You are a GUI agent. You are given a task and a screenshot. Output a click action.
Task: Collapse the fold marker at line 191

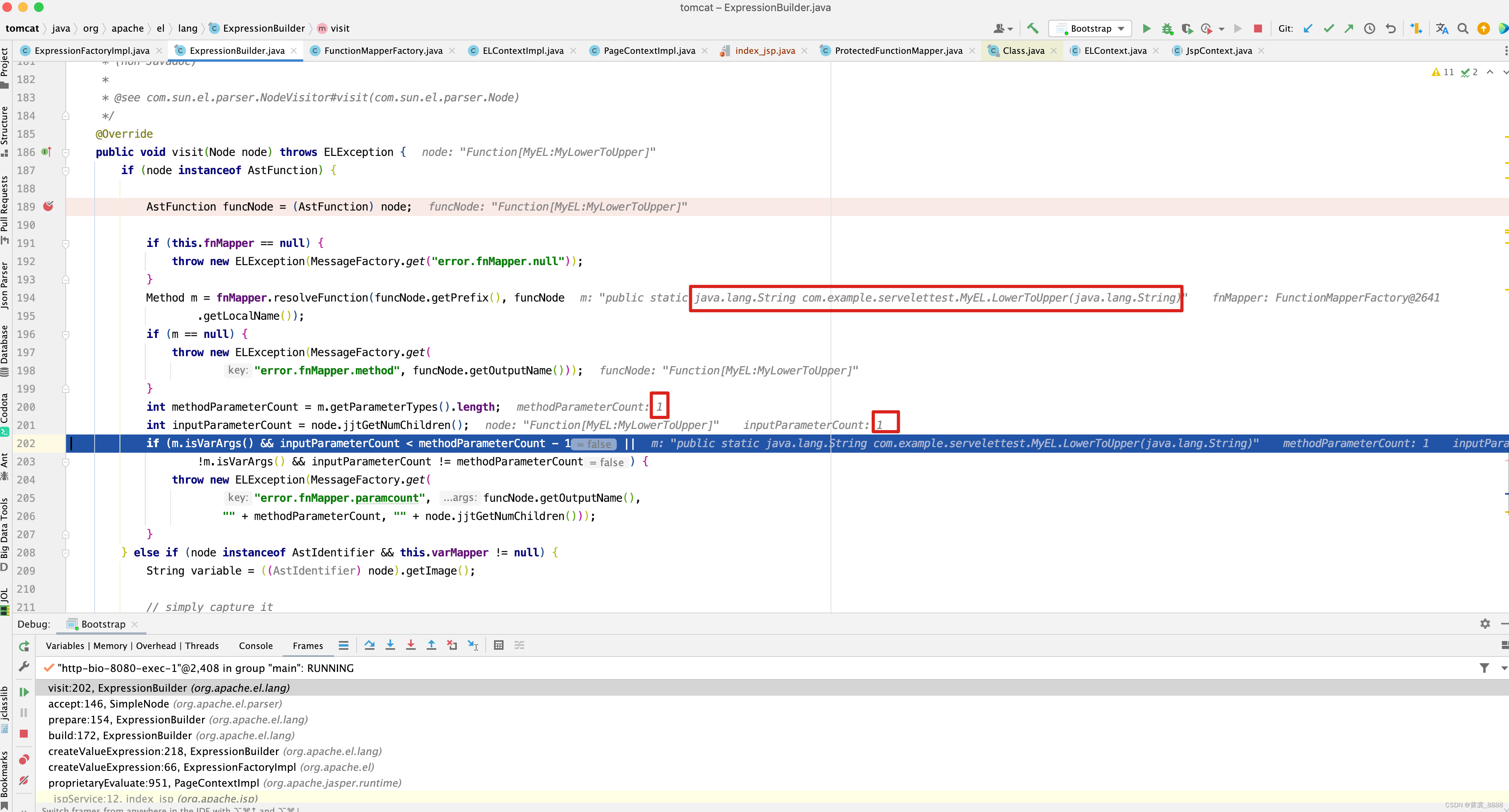[x=66, y=243]
